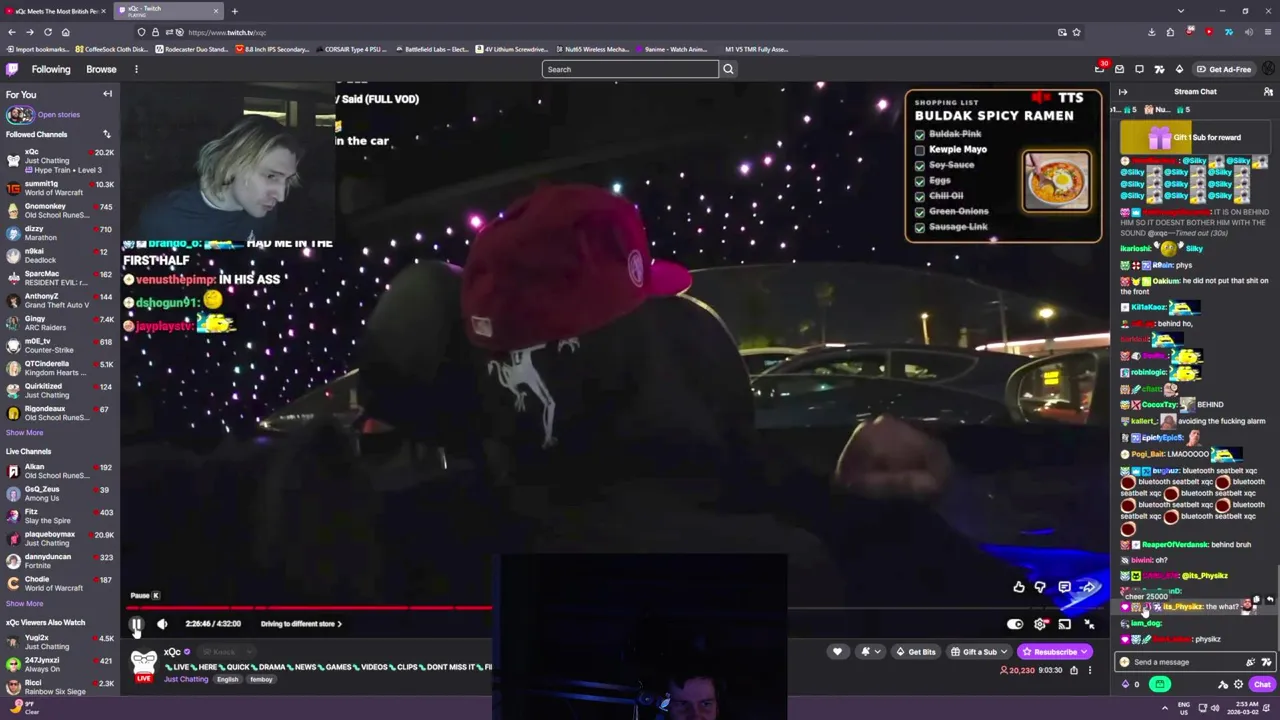The height and width of the screenshot is (720, 1280).
Task: Click the xQc channel avatar below player
Action: (144, 663)
